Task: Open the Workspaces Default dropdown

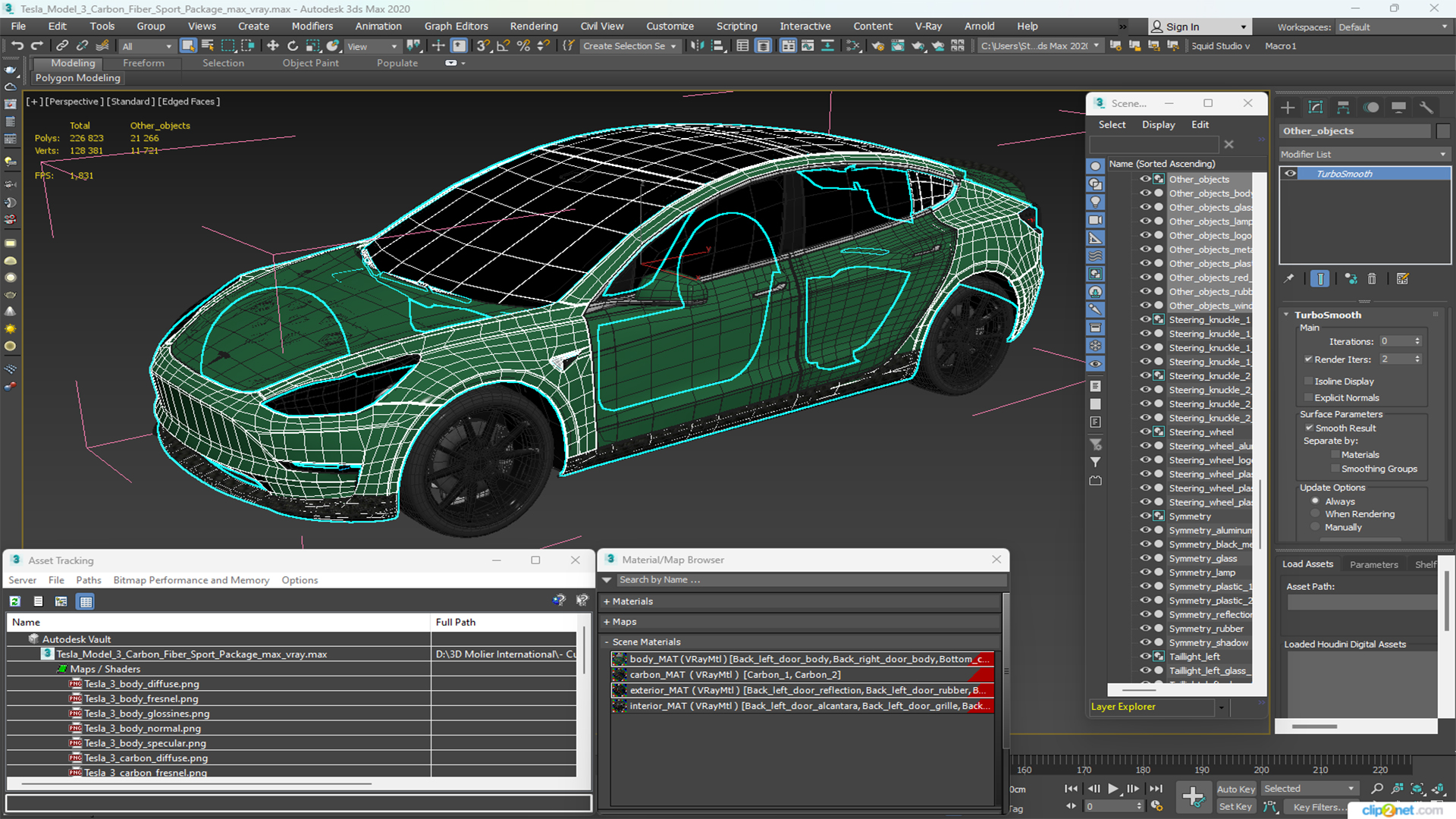Action: click(1393, 27)
